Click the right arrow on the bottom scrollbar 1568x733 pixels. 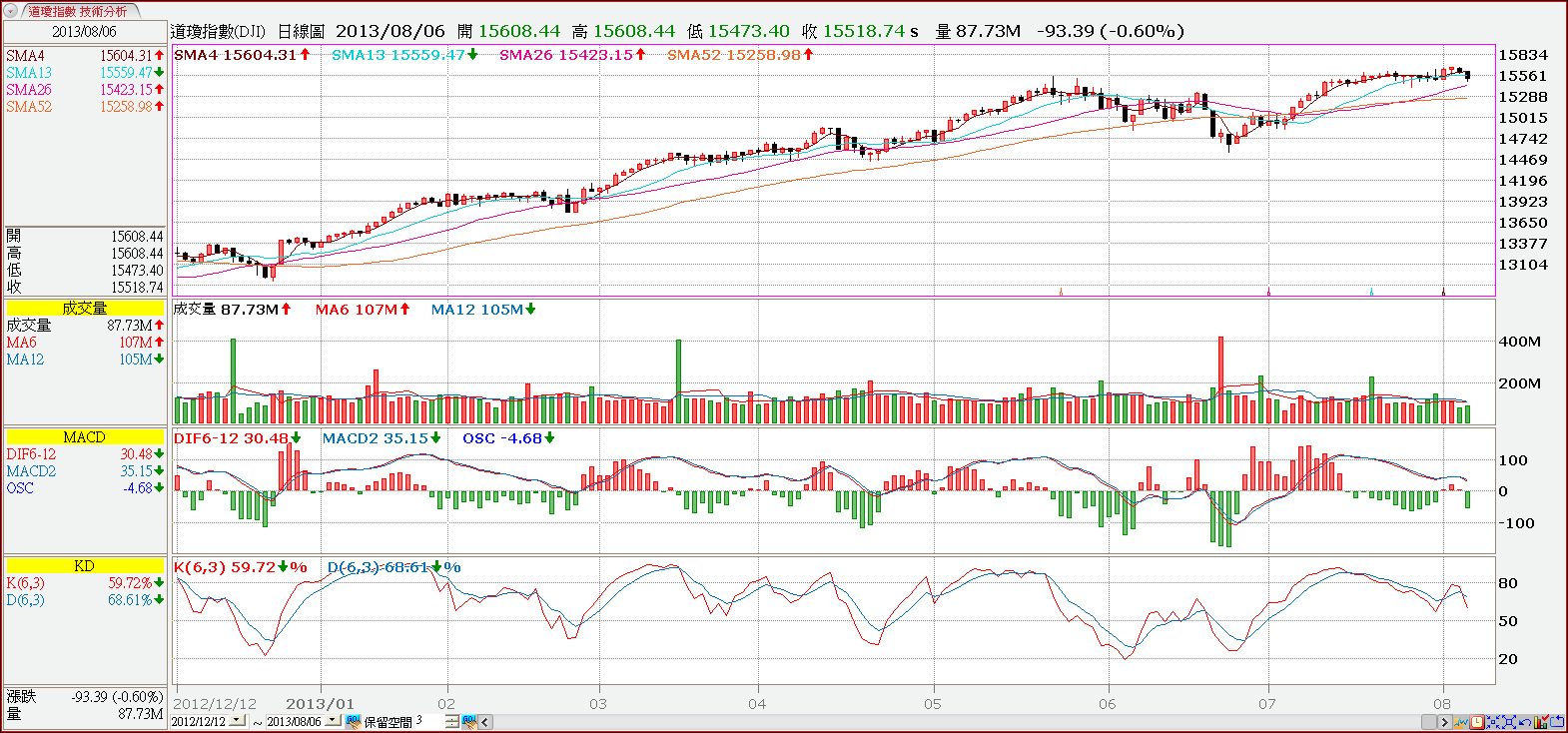(1445, 722)
